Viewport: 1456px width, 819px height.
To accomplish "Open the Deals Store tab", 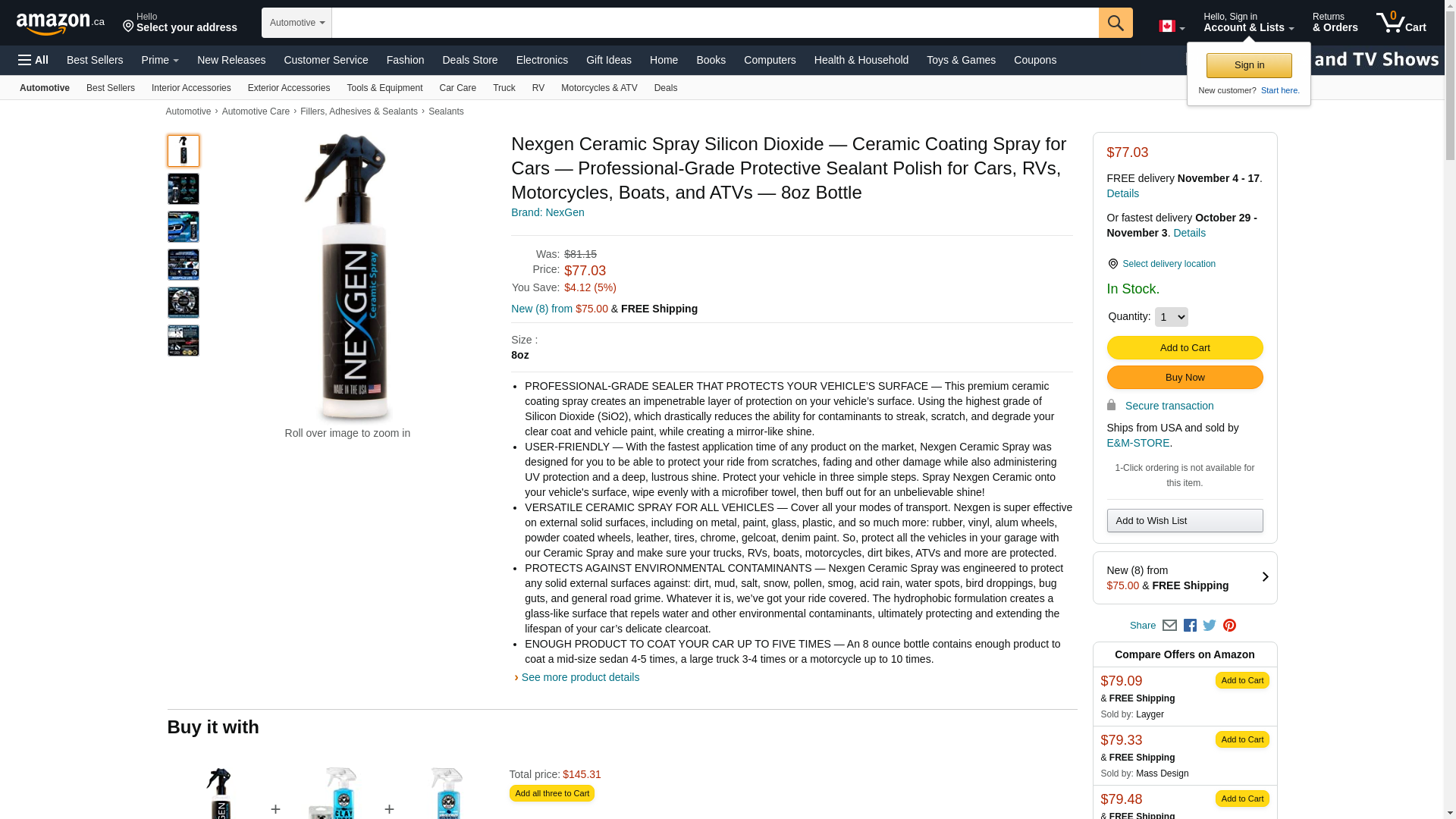I will point(469,60).
